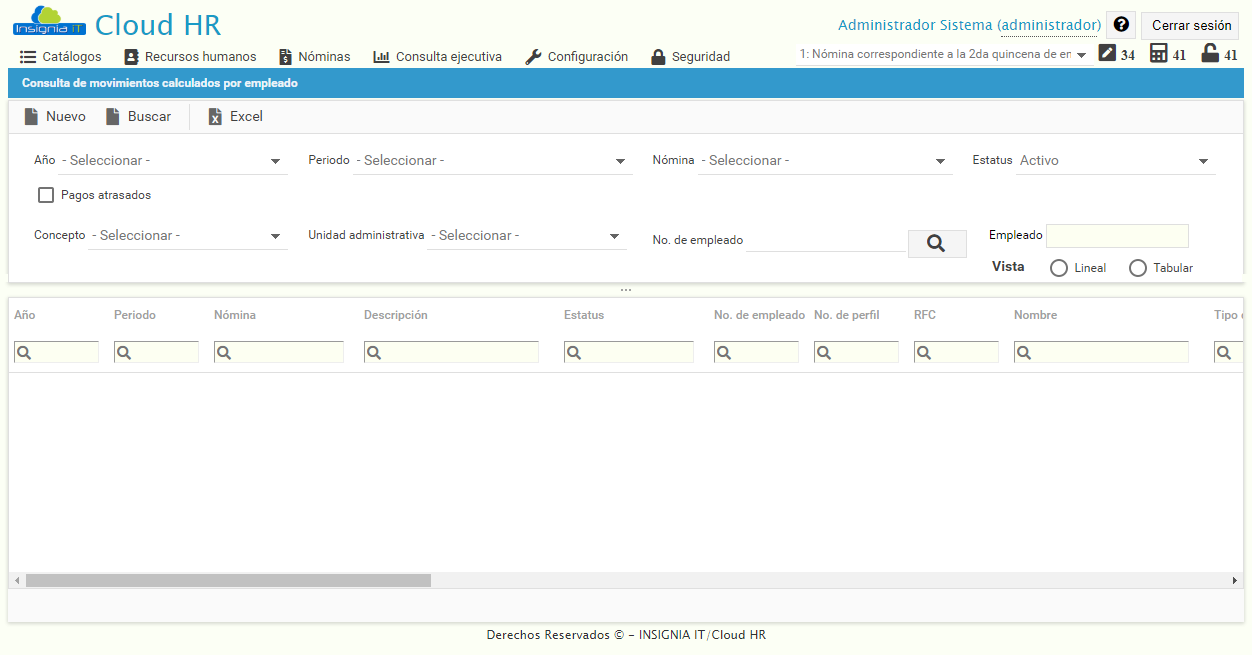Open the Unidad administrativa dropdown
Image resolution: width=1252 pixels, height=655 pixels.
tap(527, 235)
